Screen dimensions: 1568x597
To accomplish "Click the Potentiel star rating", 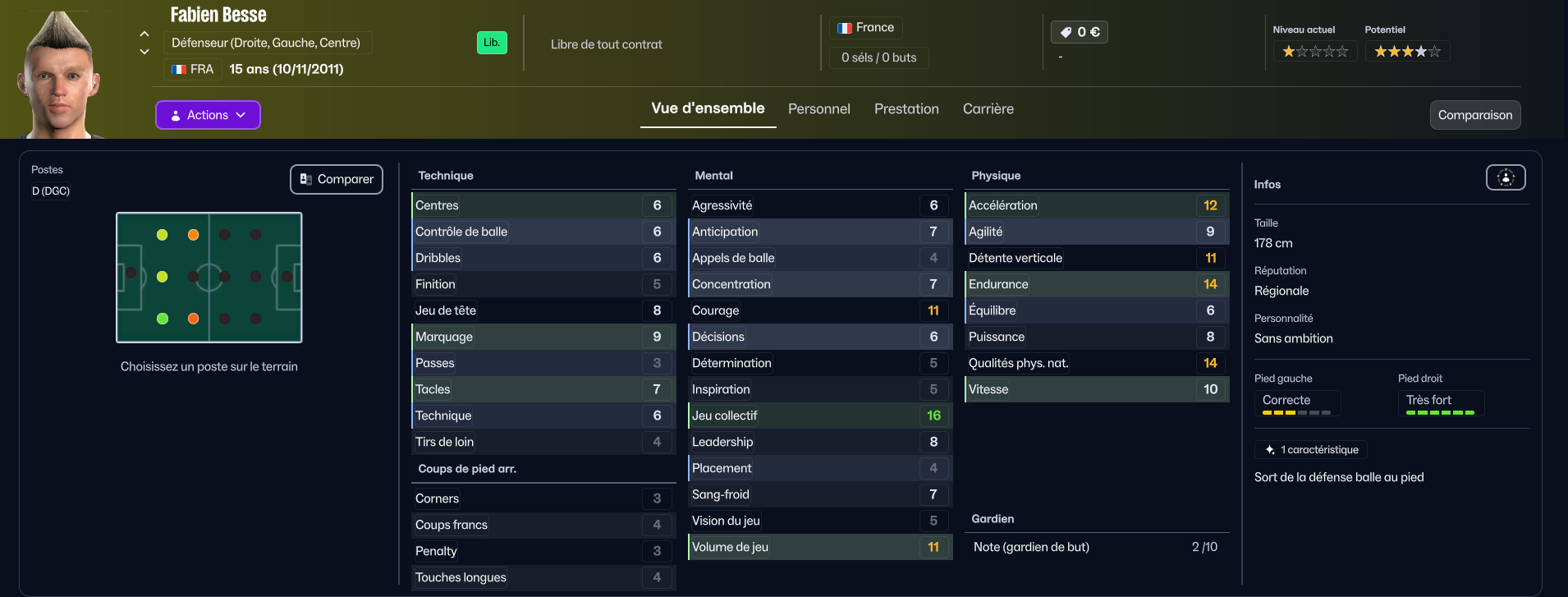I will pyautogui.click(x=1407, y=52).
